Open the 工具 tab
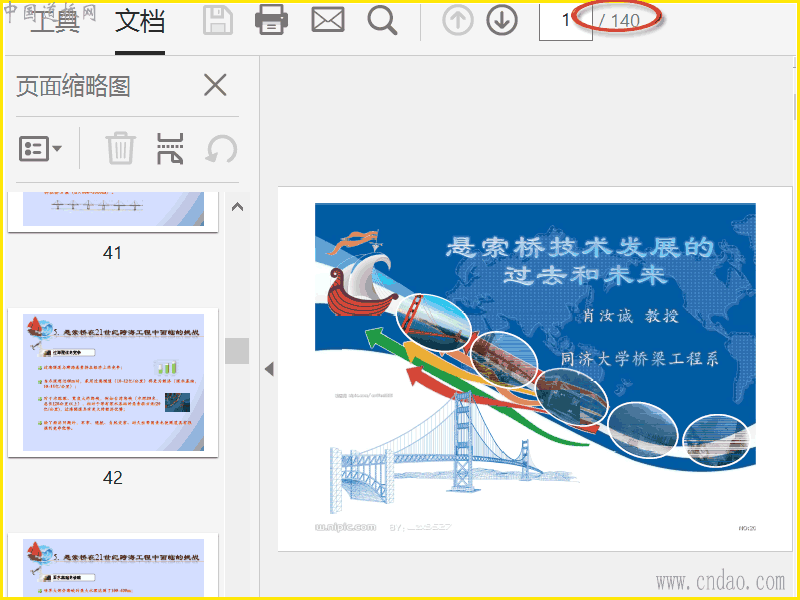Image resolution: width=800 pixels, height=600 pixels. 55,21
